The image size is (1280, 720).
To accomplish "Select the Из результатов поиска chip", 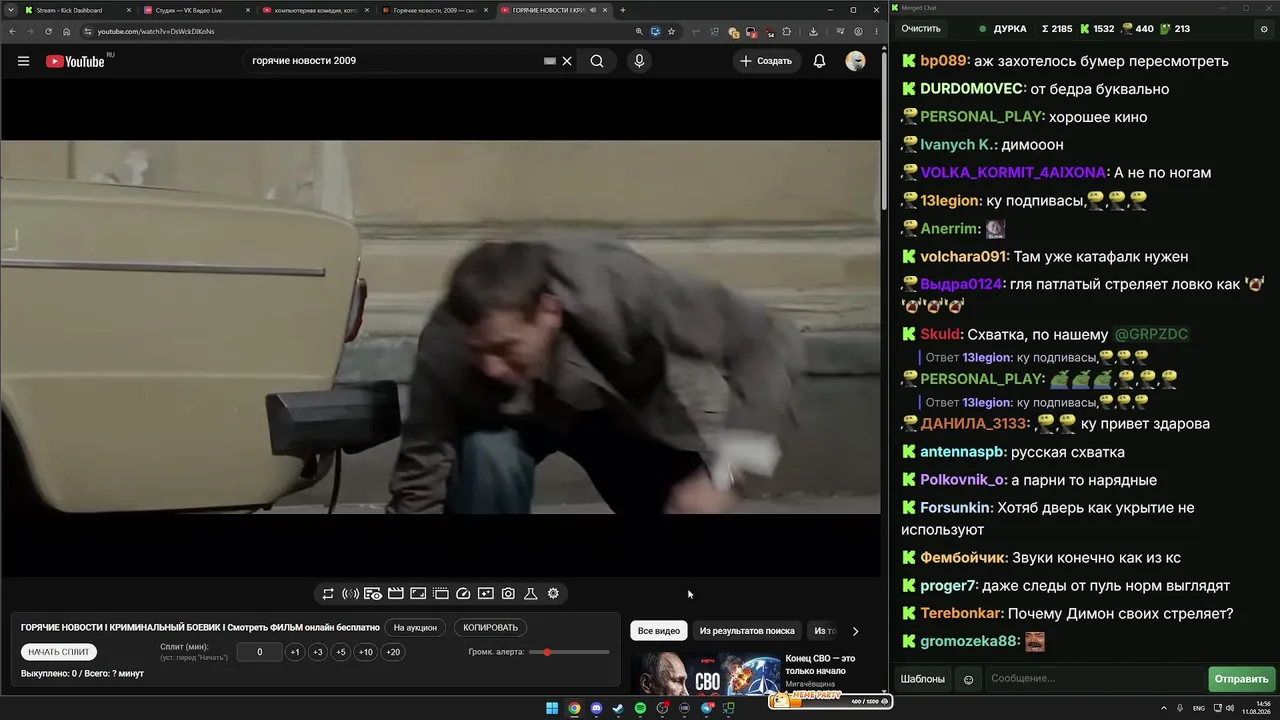I will (747, 631).
